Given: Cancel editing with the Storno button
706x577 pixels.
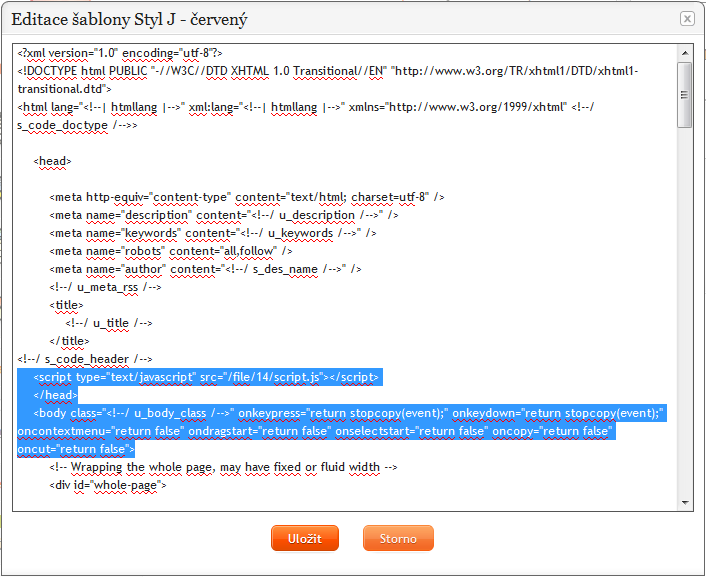Looking at the screenshot, I should [x=398, y=538].
